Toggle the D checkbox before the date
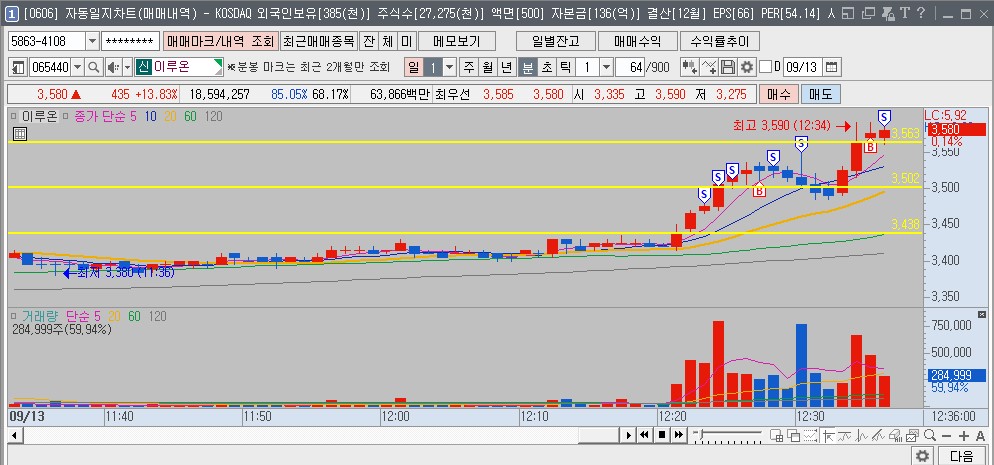Viewport: 994px width, 465px height. [766, 67]
